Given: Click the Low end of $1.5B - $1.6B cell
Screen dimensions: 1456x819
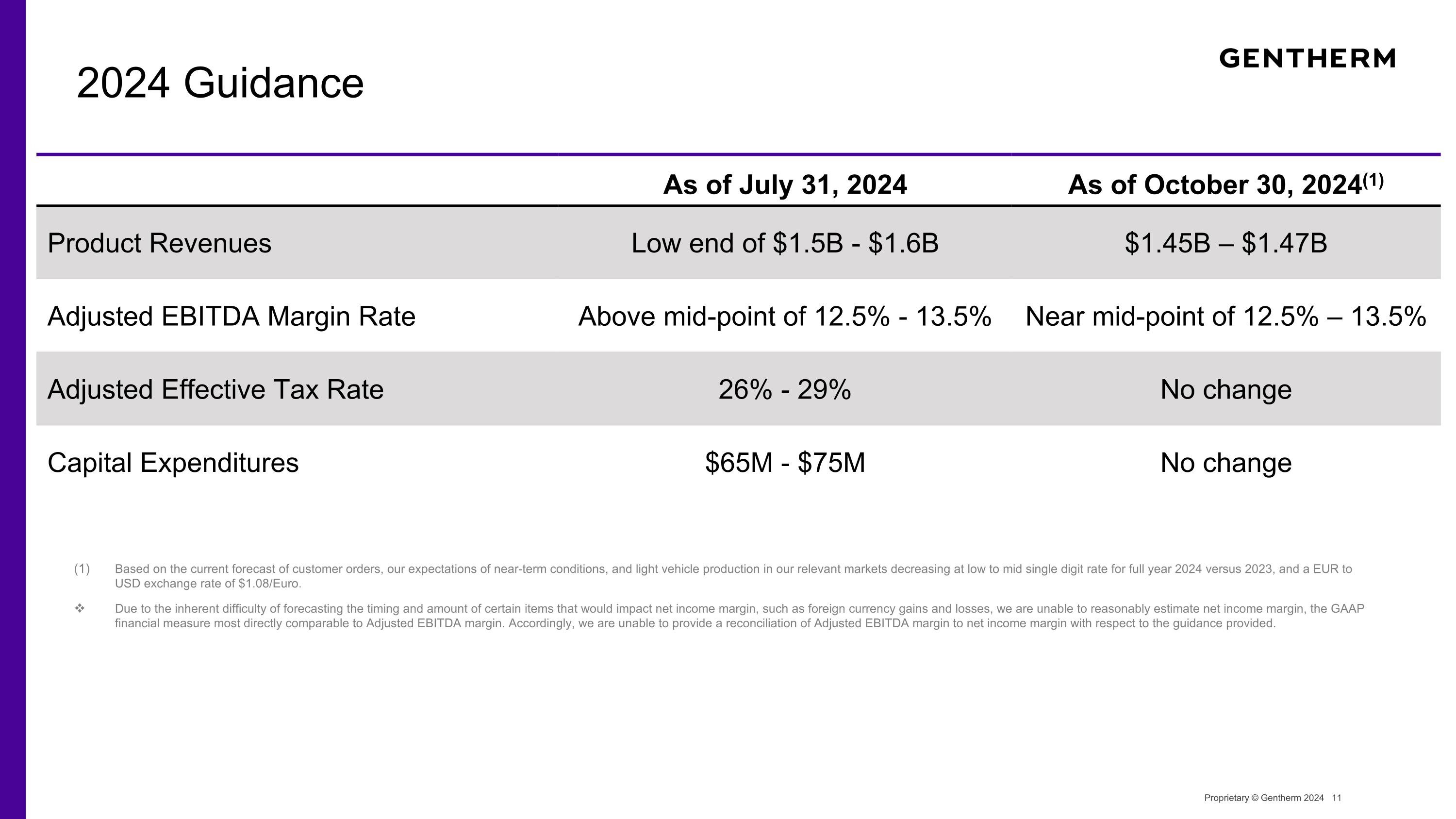Looking at the screenshot, I should [784, 243].
